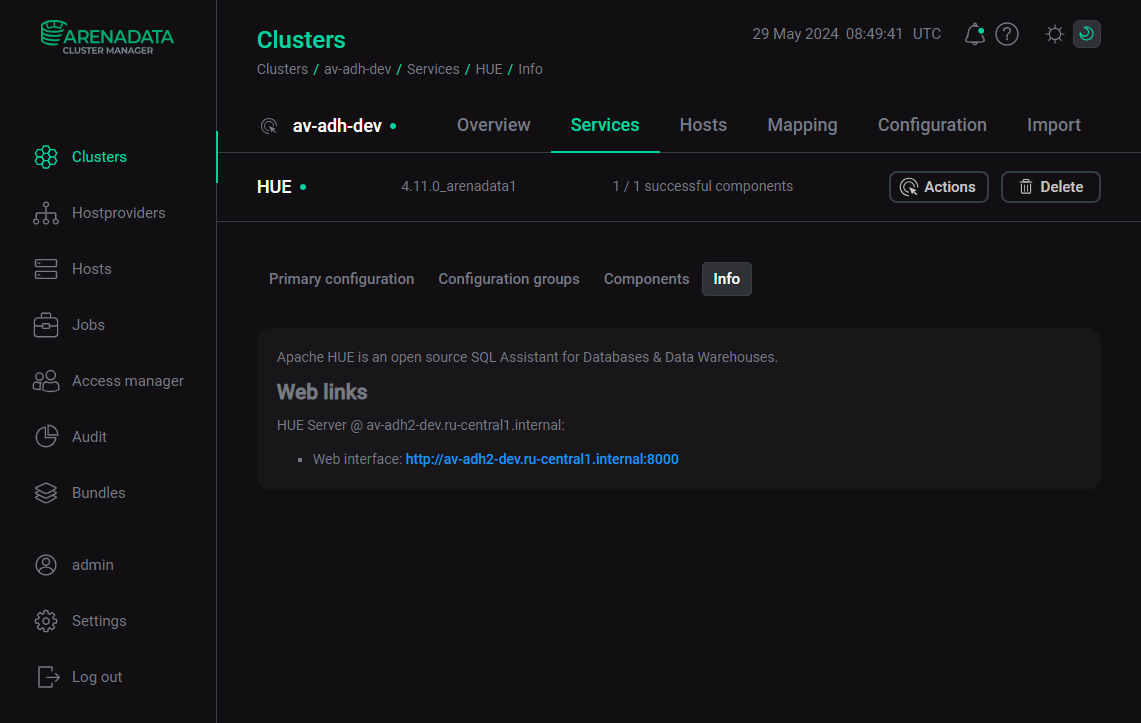Switch to the Mapping tab
The width and height of the screenshot is (1141, 723).
pos(802,125)
